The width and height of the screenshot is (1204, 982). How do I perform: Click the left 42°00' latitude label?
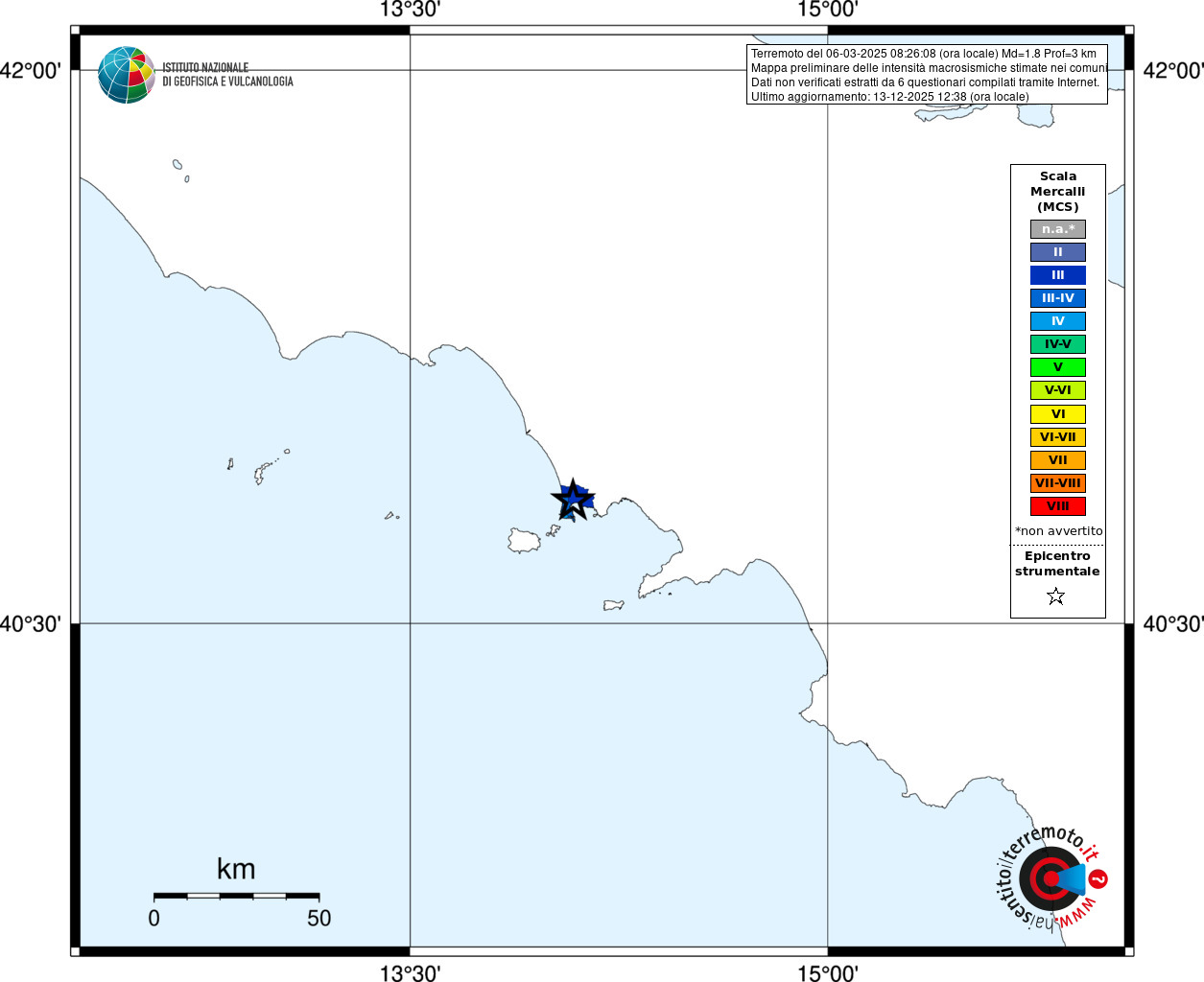click(31, 70)
